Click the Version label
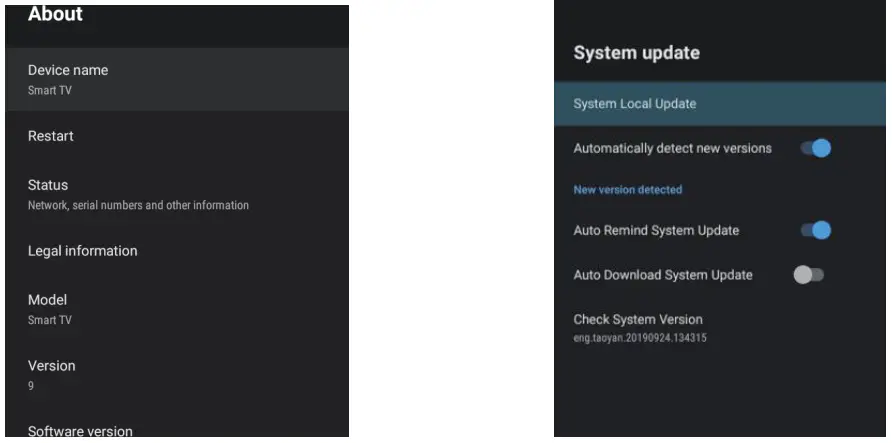This screenshot has height=443, width=892. pos(51,366)
